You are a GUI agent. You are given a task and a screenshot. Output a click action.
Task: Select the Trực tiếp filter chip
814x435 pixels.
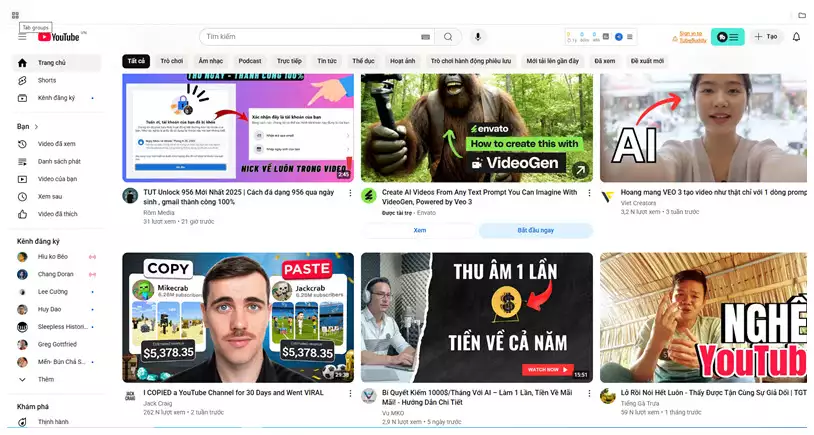click(289, 61)
